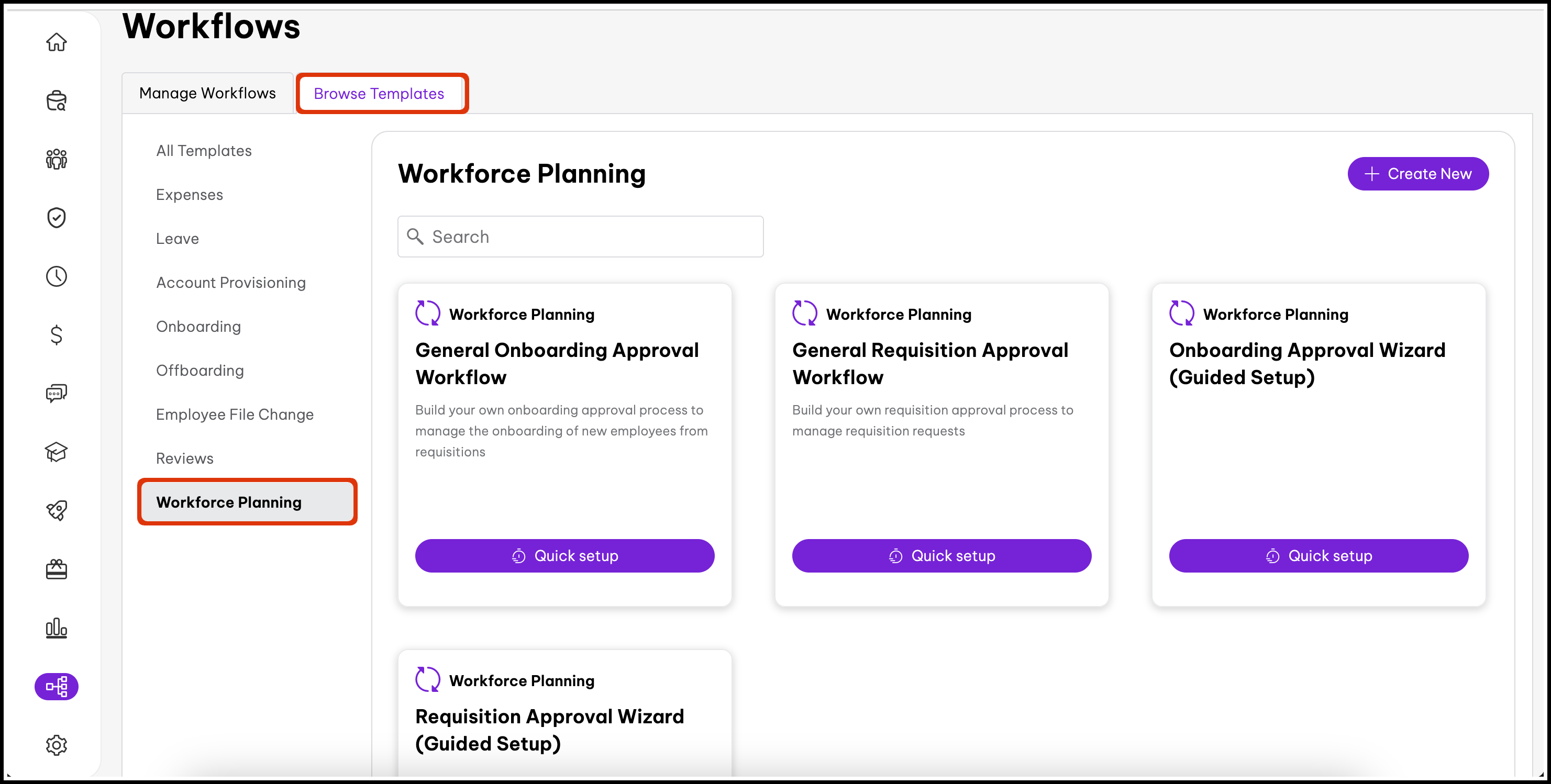Select All Templates category

click(204, 150)
